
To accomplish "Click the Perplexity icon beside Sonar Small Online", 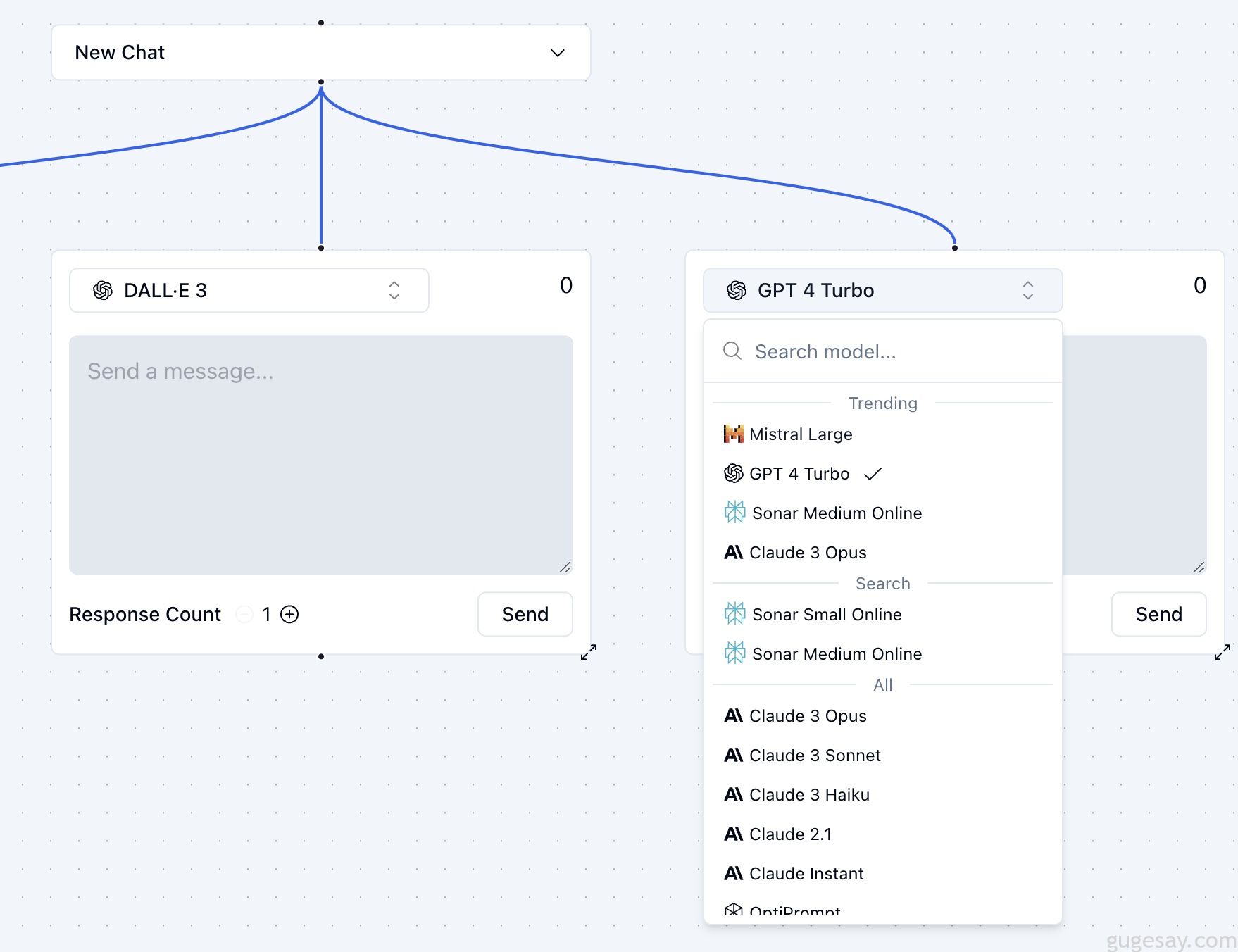I will [x=735, y=614].
